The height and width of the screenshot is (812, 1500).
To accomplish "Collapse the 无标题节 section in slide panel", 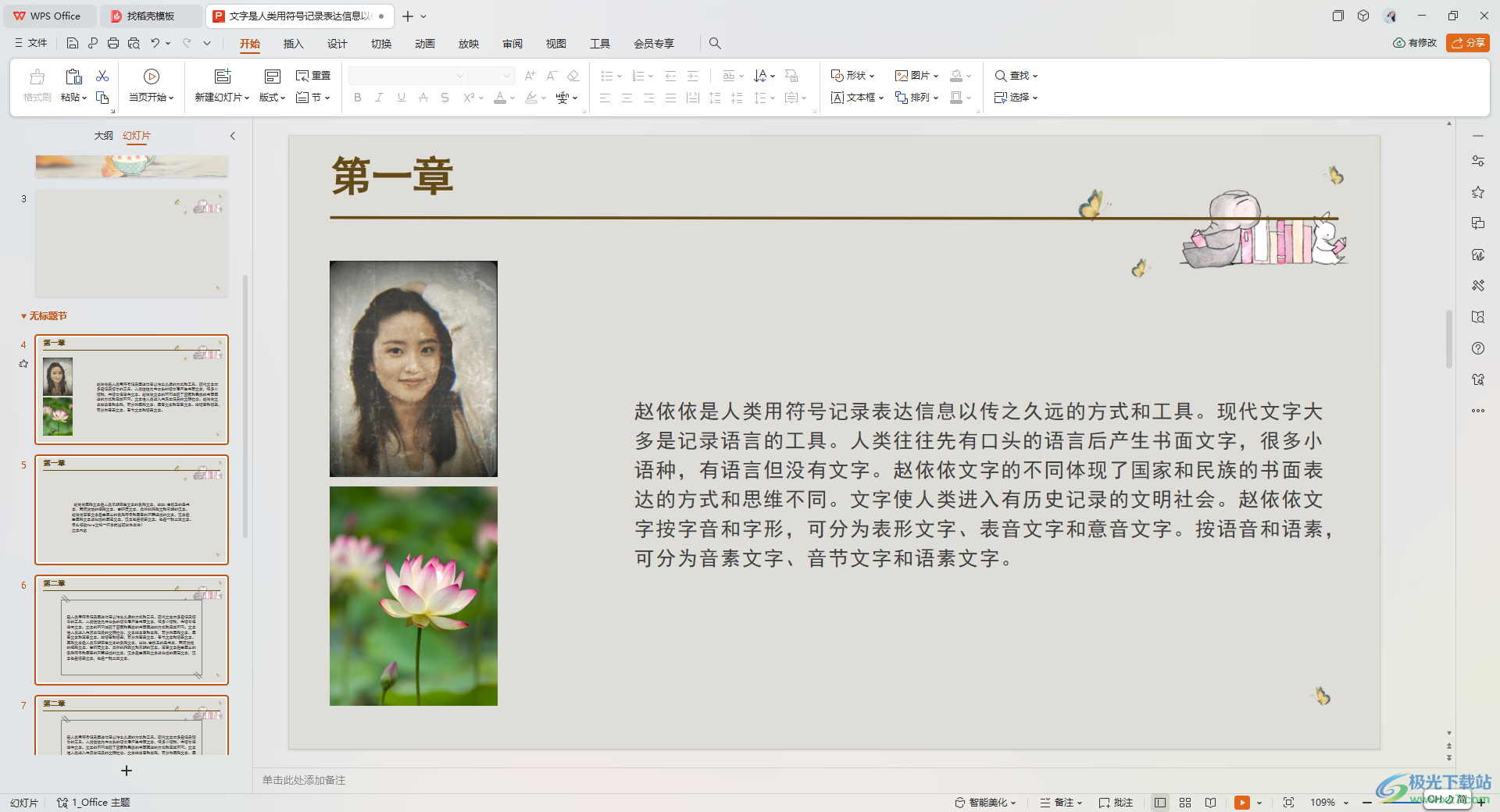I will pyautogui.click(x=23, y=316).
